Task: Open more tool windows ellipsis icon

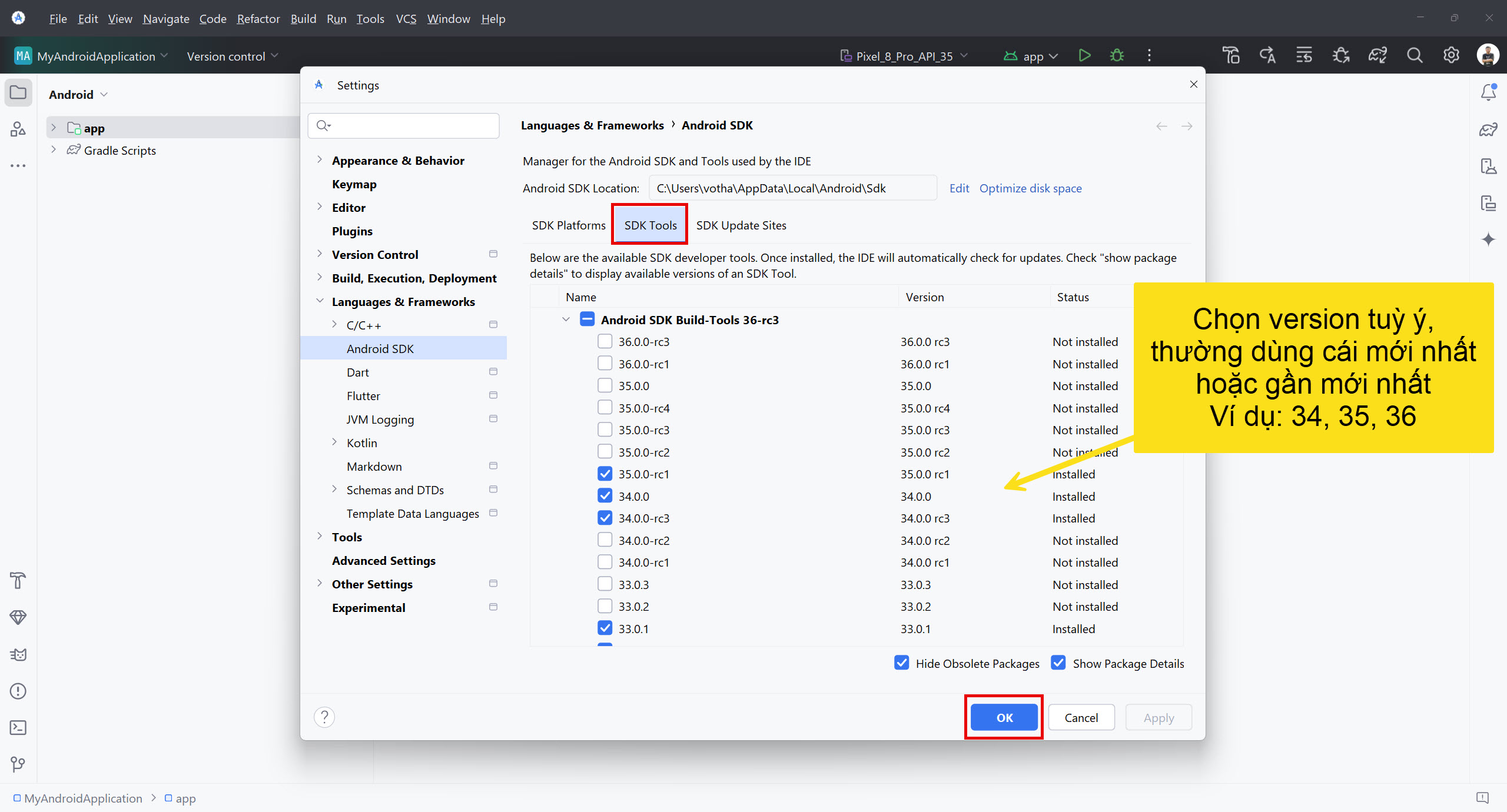Action: click(x=18, y=166)
